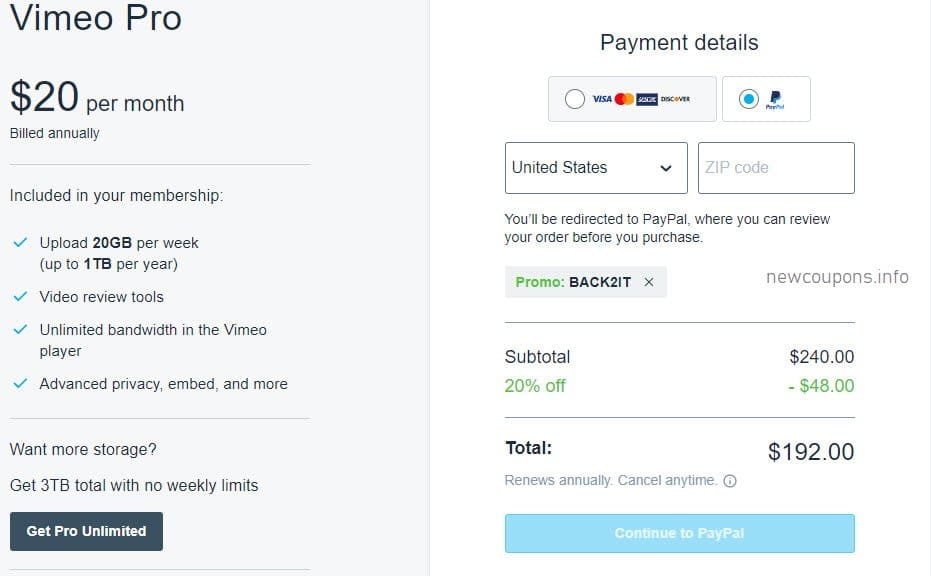Click the PayPal logo icon
Viewport: 931px width, 576px height.
point(775,99)
